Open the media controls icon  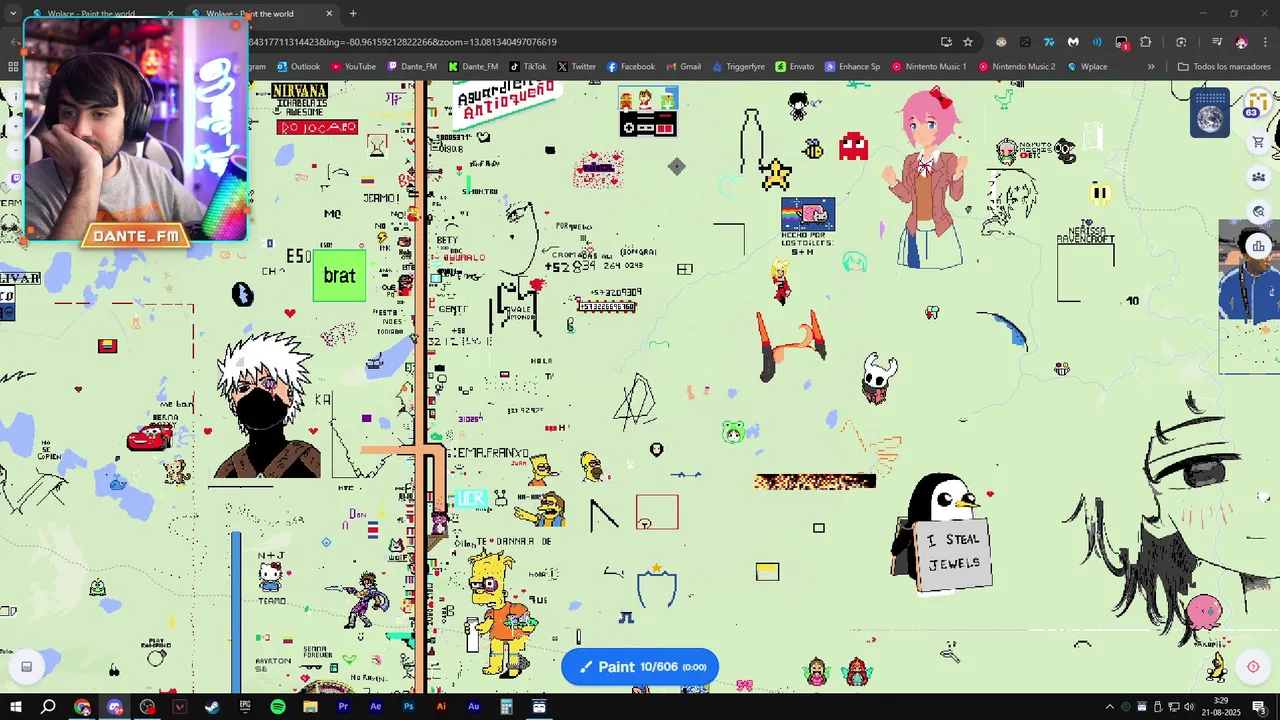(1217, 42)
